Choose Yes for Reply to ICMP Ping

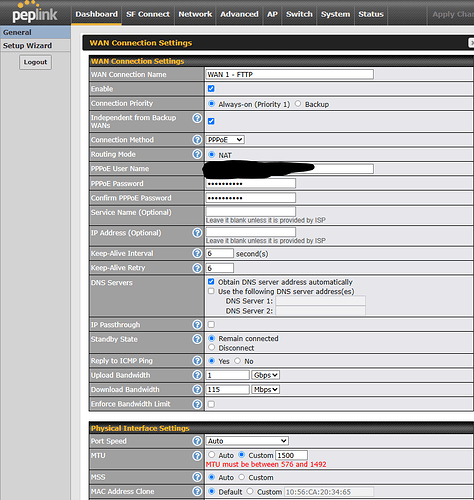pyautogui.click(x=211, y=361)
